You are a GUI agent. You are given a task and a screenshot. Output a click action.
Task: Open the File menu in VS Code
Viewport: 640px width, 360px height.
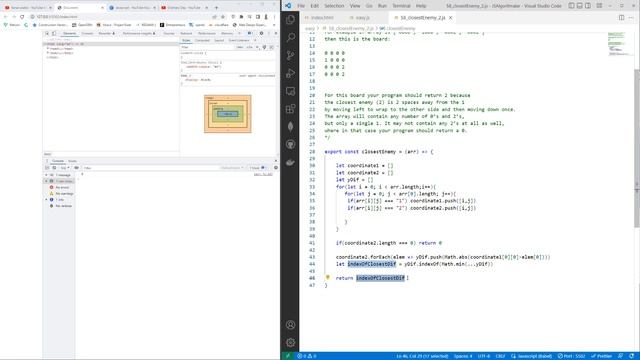301,6
